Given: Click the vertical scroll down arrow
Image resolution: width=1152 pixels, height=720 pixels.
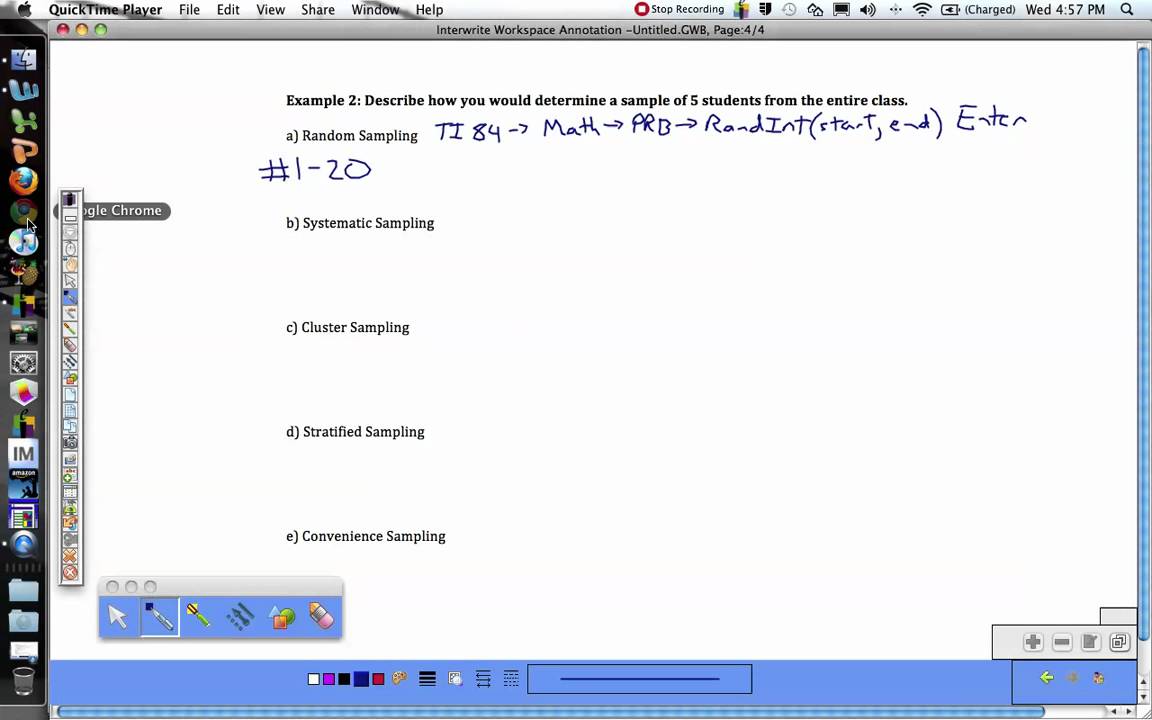Looking at the screenshot, I should 1144,696.
